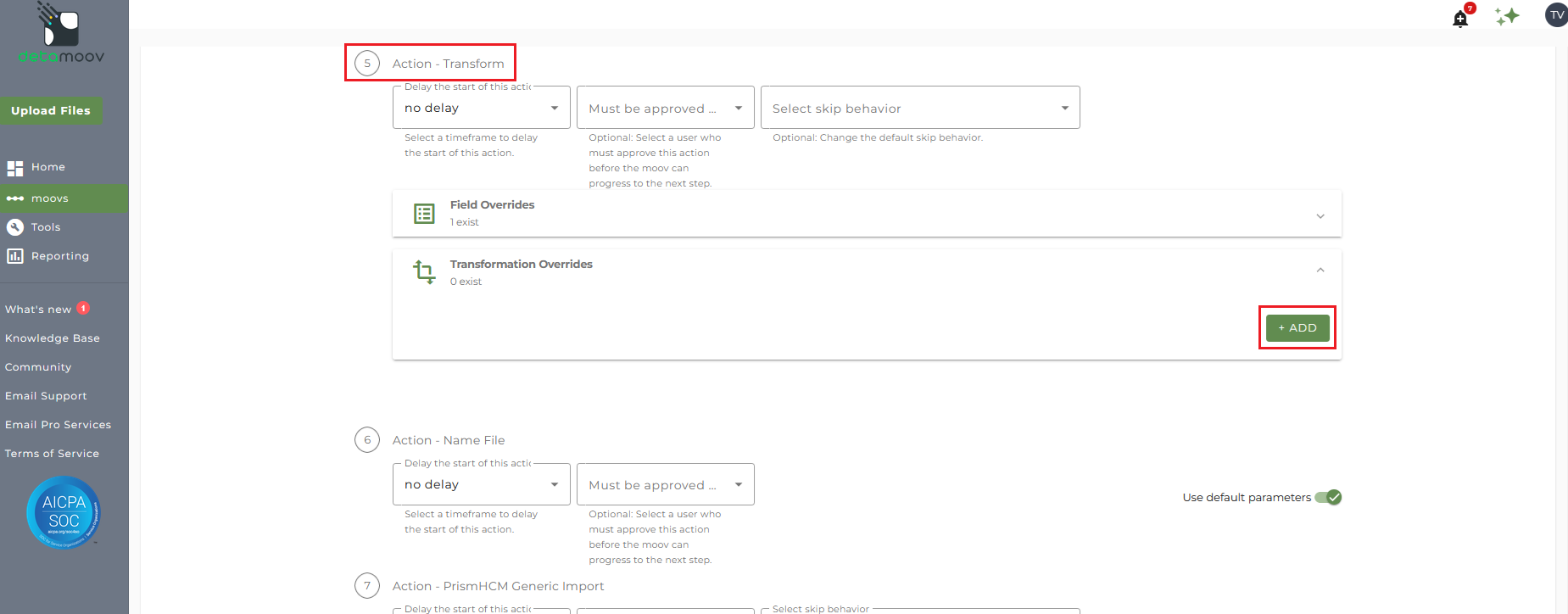This screenshot has width=1568, height=614.
Task: Click the sparkle AI assistant icon
Action: click(x=1507, y=16)
